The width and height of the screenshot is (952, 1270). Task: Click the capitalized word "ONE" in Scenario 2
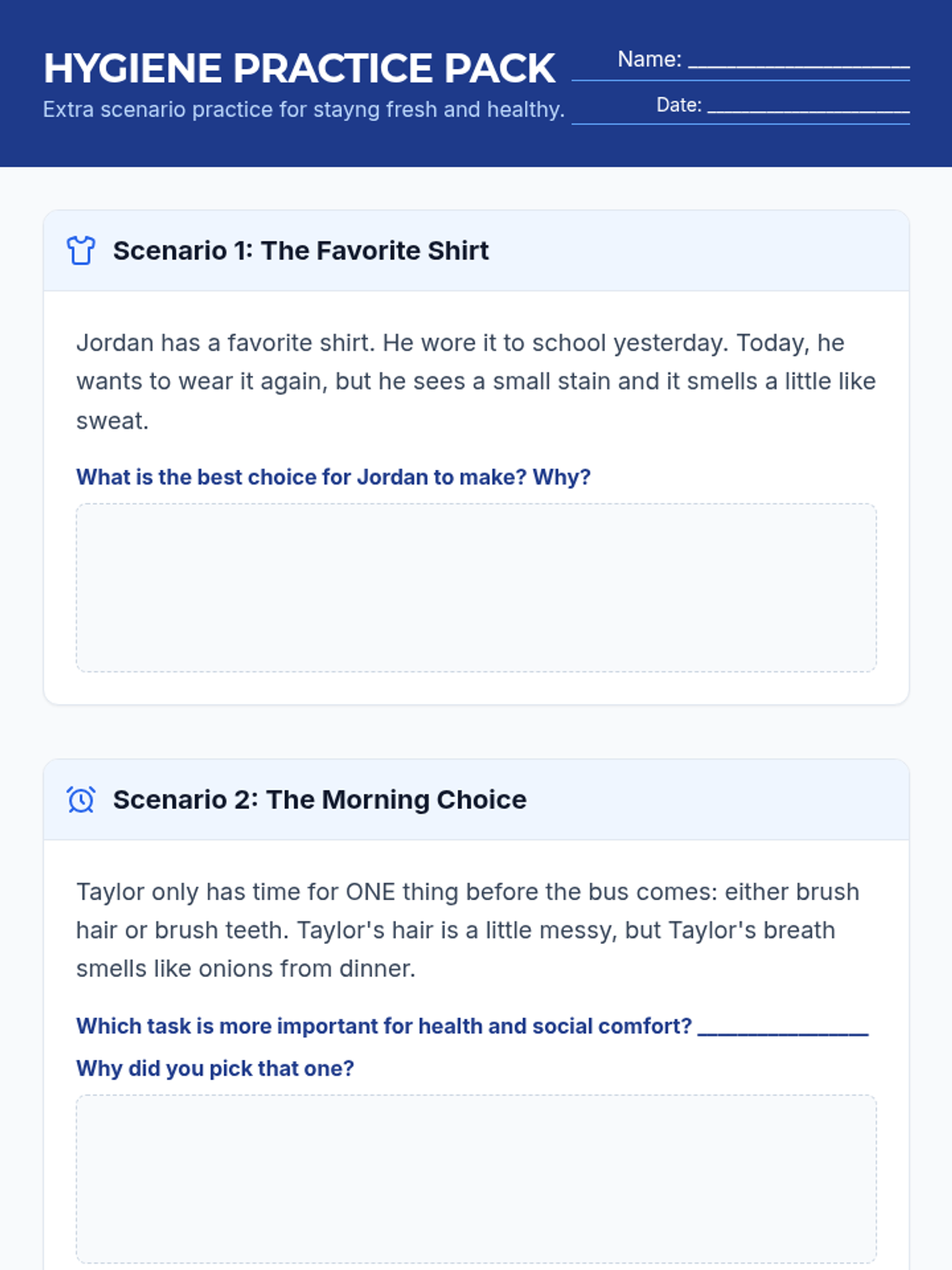tap(370, 892)
